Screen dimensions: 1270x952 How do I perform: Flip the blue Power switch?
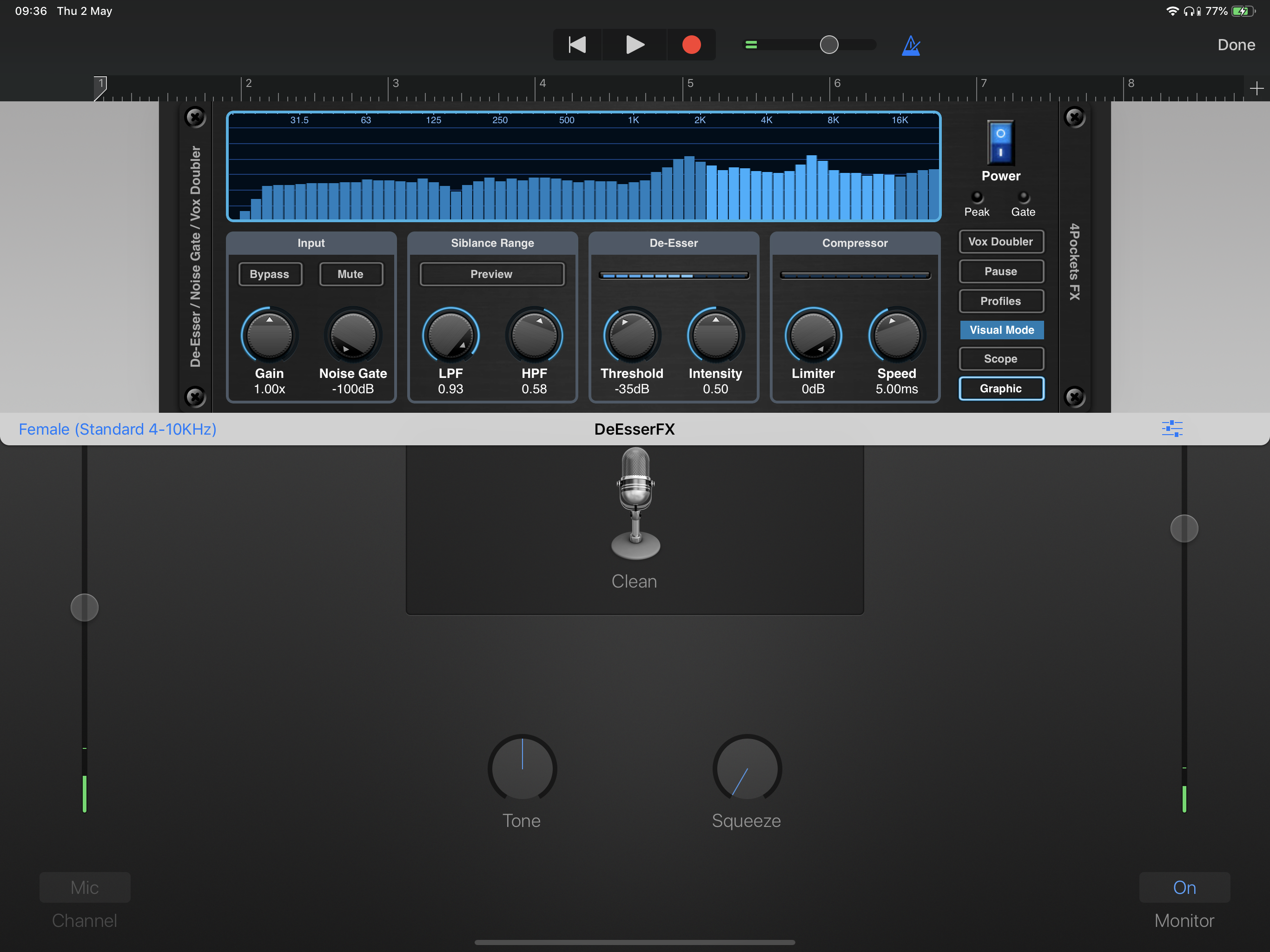pos(1000,143)
